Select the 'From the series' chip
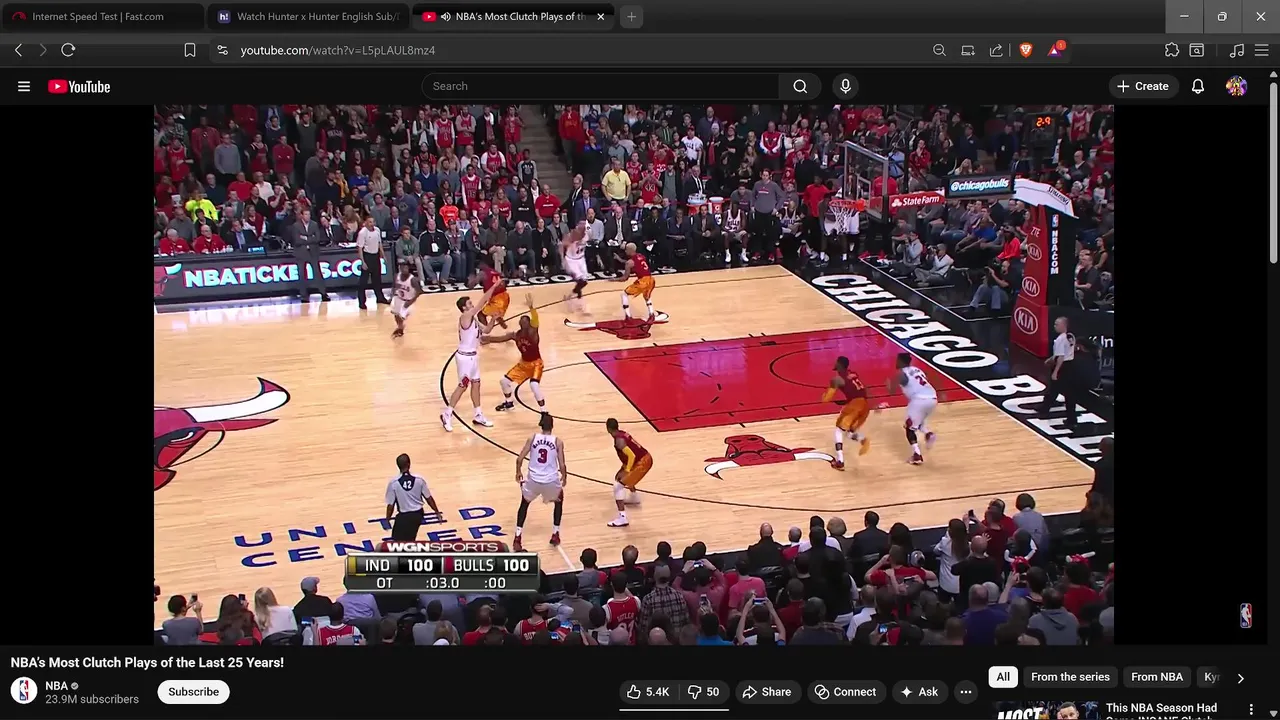Image resolution: width=1280 pixels, height=720 pixels. point(1070,677)
